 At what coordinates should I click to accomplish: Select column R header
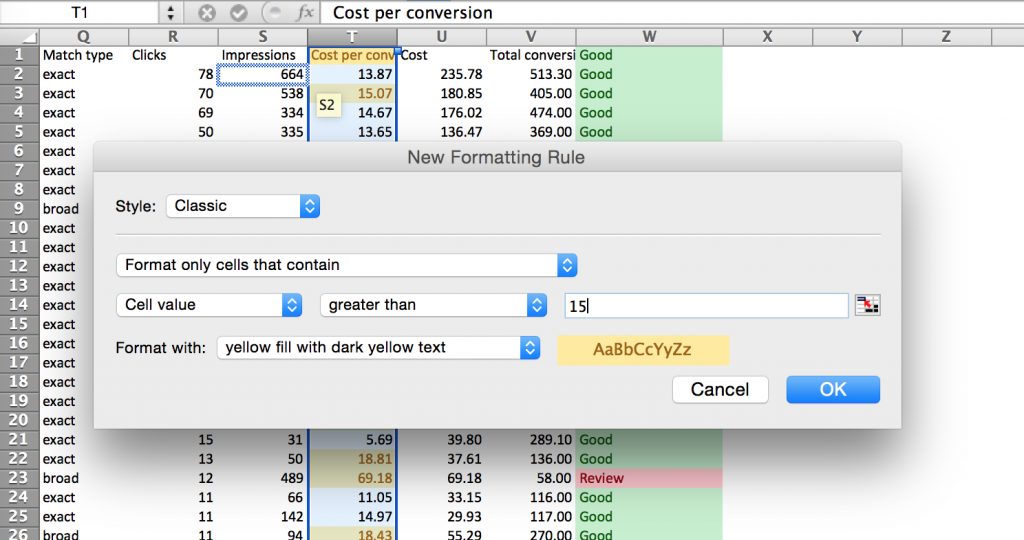click(x=173, y=37)
